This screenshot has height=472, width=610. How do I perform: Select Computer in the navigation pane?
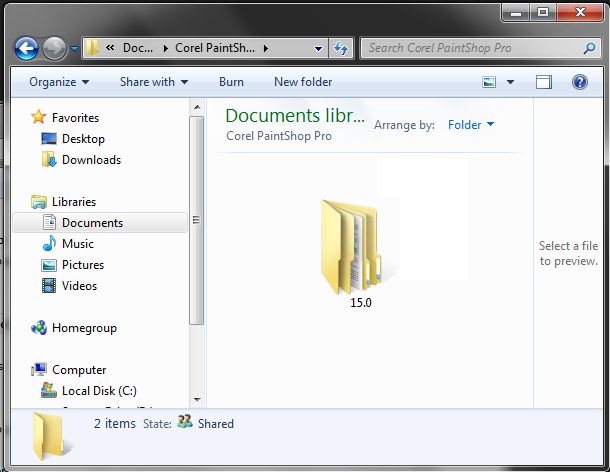click(x=79, y=370)
